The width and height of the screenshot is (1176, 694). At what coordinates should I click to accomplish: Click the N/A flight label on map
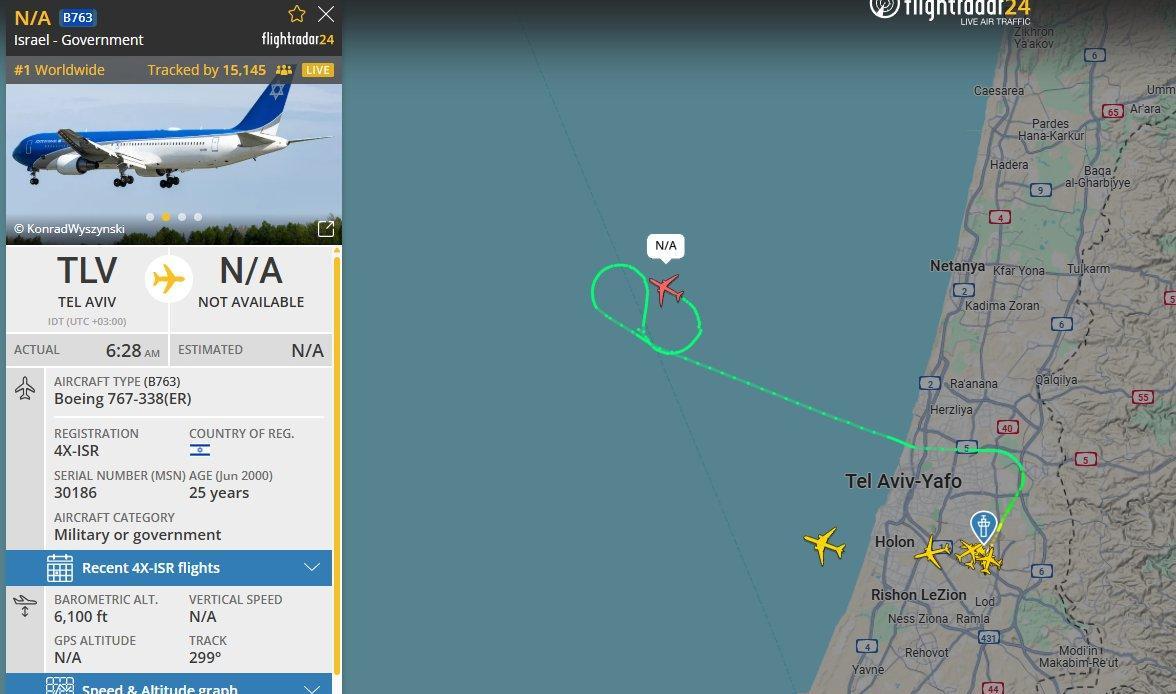(x=666, y=245)
